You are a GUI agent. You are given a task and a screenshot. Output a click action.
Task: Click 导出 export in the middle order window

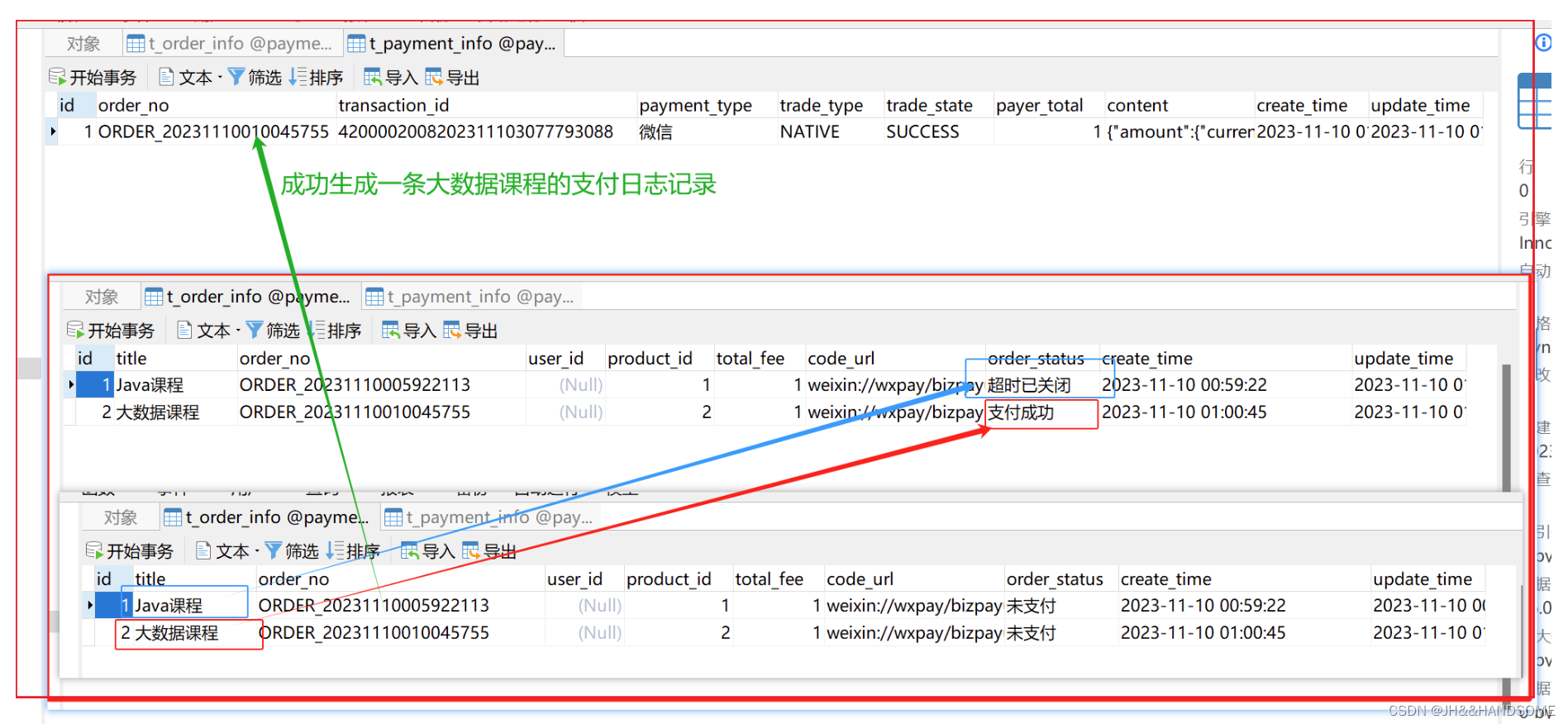tap(470, 331)
